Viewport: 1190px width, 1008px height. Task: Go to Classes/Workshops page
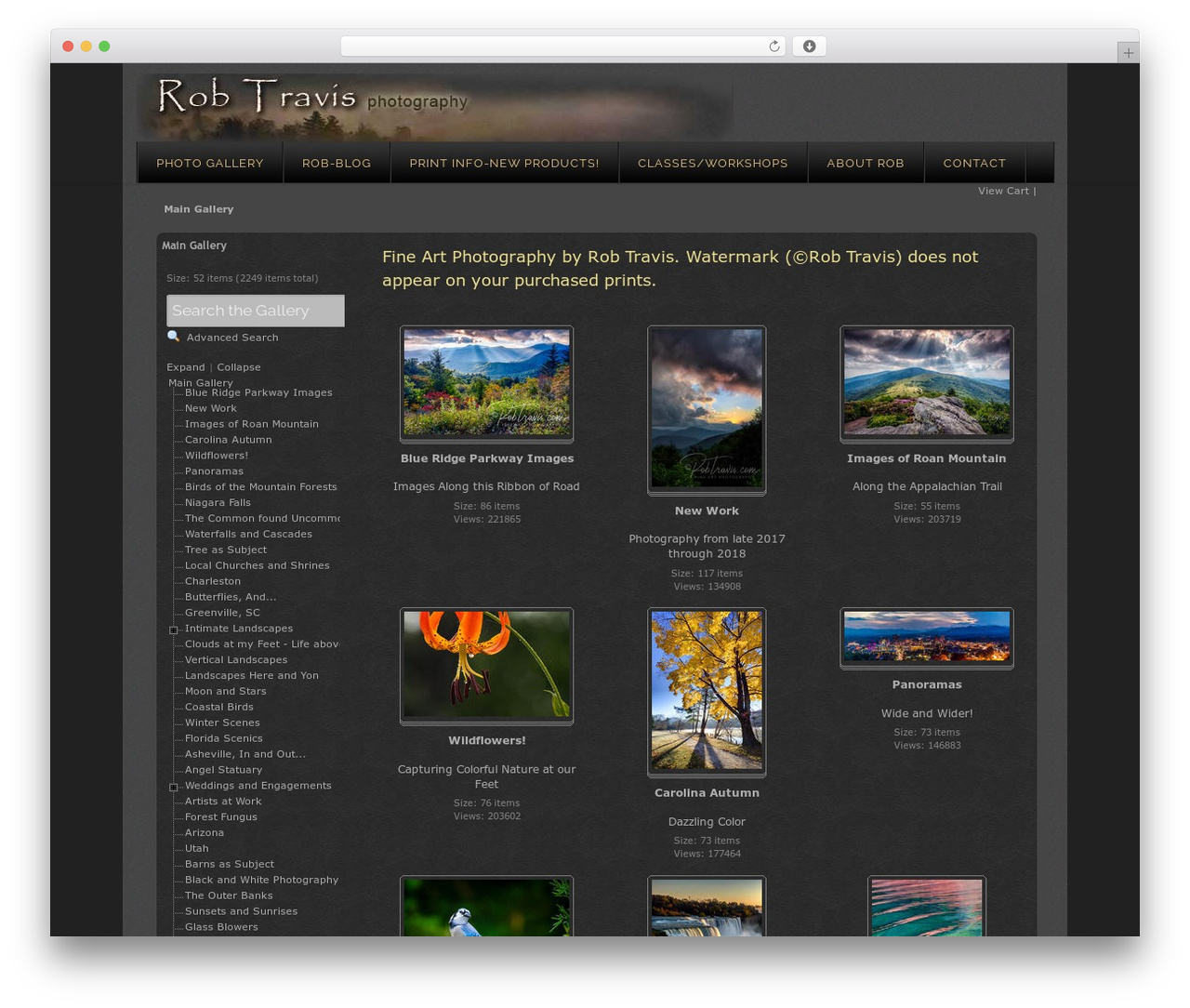coord(713,163)
